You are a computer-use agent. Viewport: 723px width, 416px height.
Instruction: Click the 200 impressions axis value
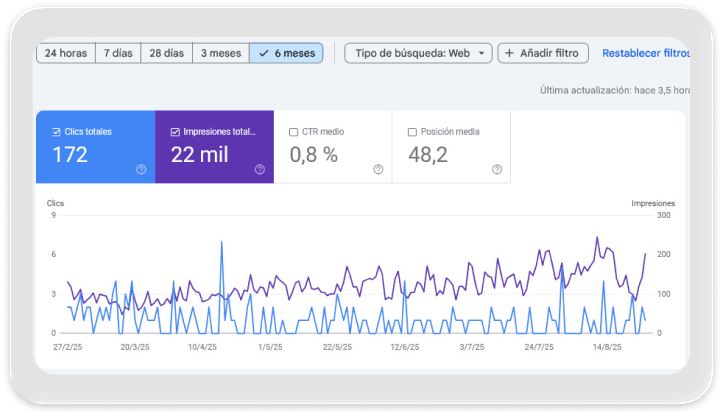pos(664,254)
